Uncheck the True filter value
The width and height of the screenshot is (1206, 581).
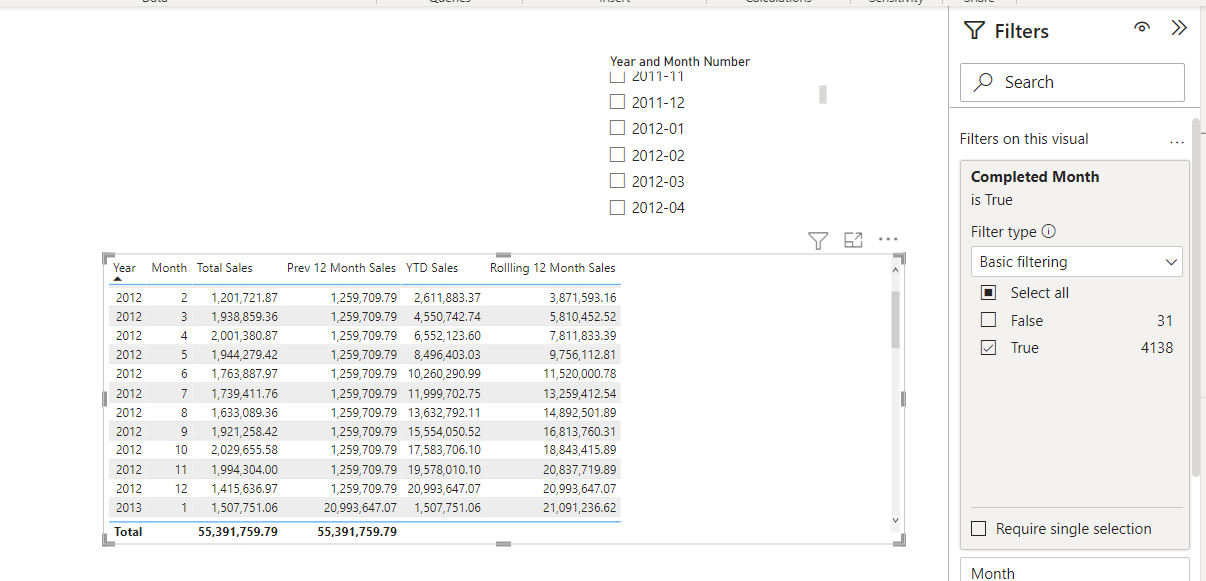tap(988, 348)
